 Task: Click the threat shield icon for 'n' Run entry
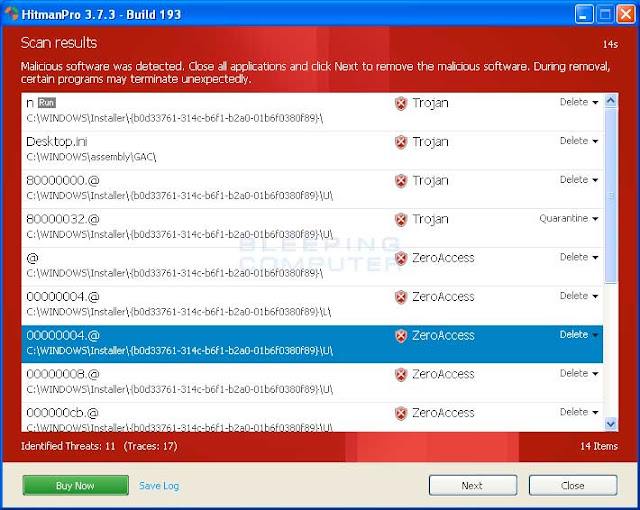(401, 103)
